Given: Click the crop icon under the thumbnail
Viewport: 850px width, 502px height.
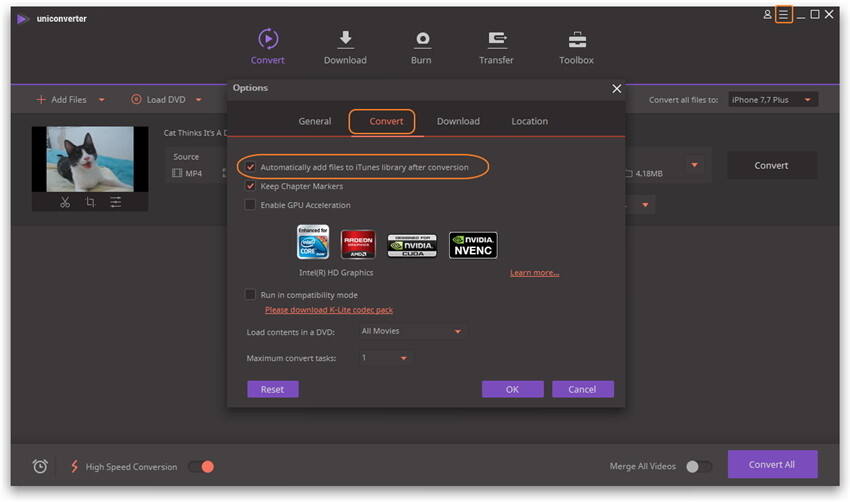Looking at the screenshot, I should point(90,202).
